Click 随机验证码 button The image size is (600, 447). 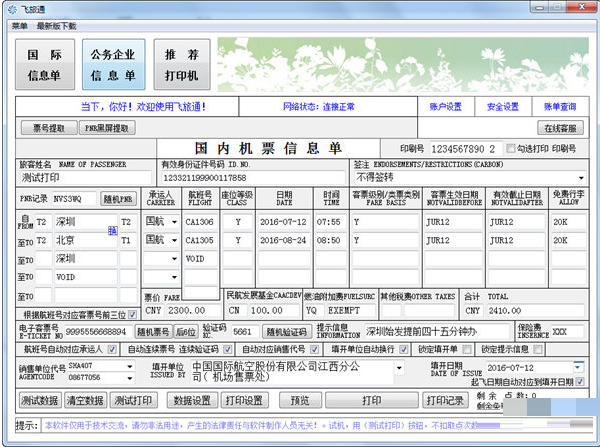pyautogui.click(x=286, y=331)
